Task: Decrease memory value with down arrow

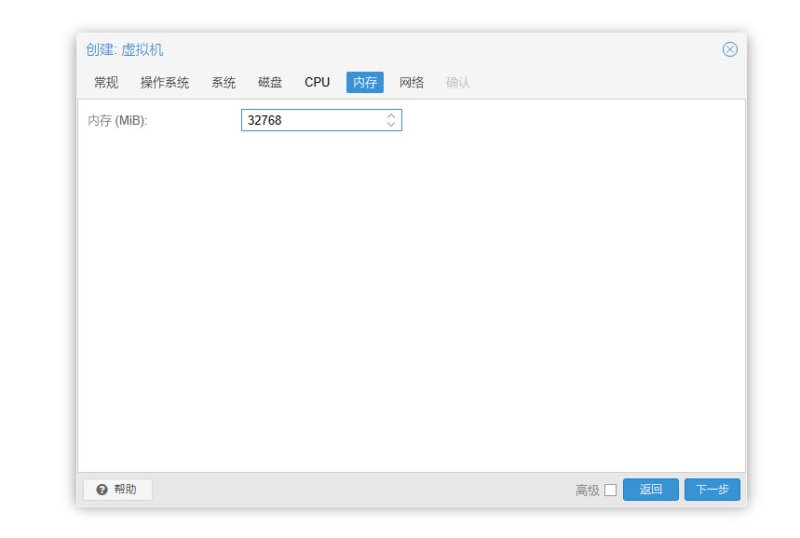Action: coord(391,124)
